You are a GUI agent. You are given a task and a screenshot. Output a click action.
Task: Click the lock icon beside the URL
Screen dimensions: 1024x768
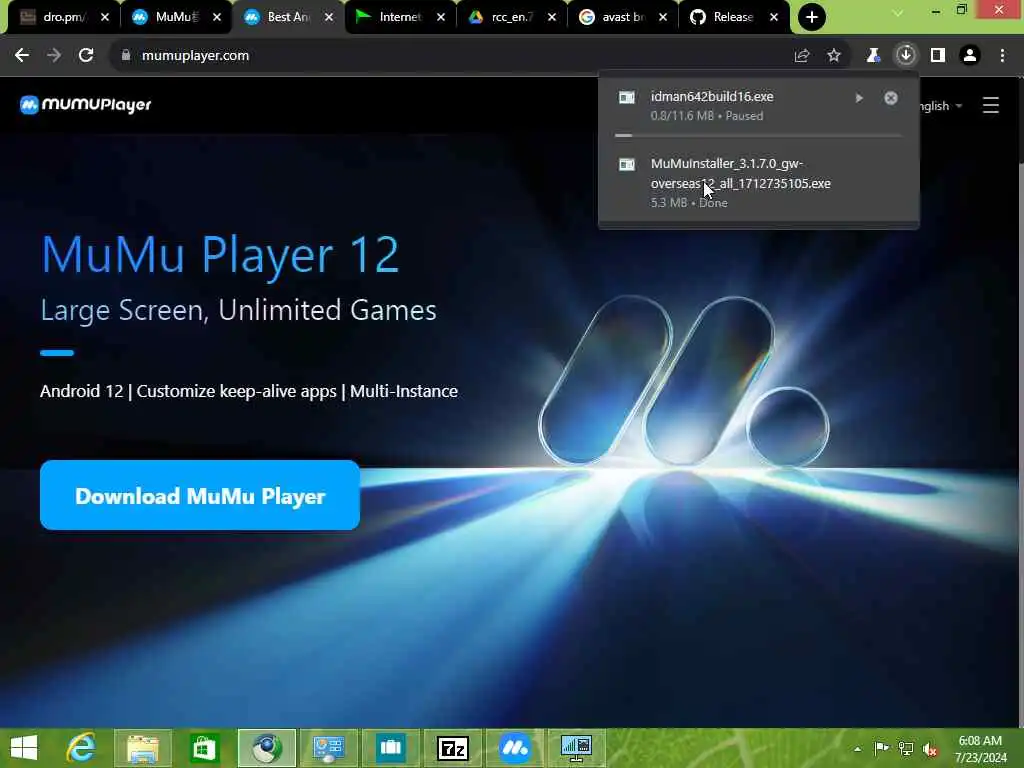tap(125, 56)
